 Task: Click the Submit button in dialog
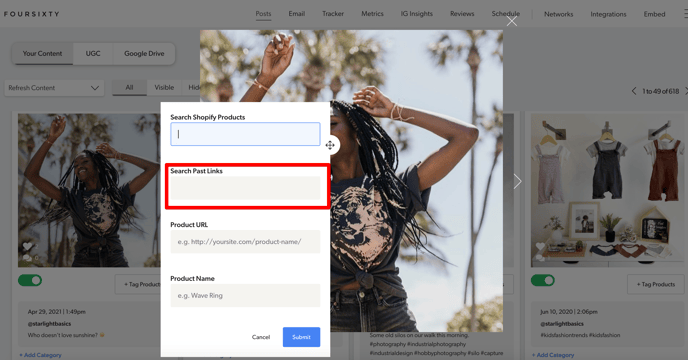pyautogui.click(x=301, y=337)
